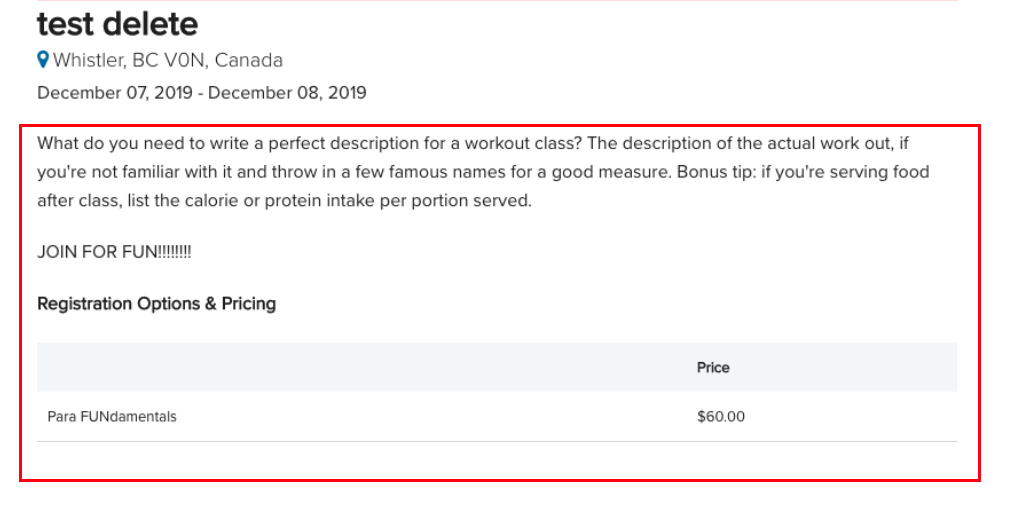
Task: Click the $60.00 price value
Action: pyautogui.click(x=721, y=416)
